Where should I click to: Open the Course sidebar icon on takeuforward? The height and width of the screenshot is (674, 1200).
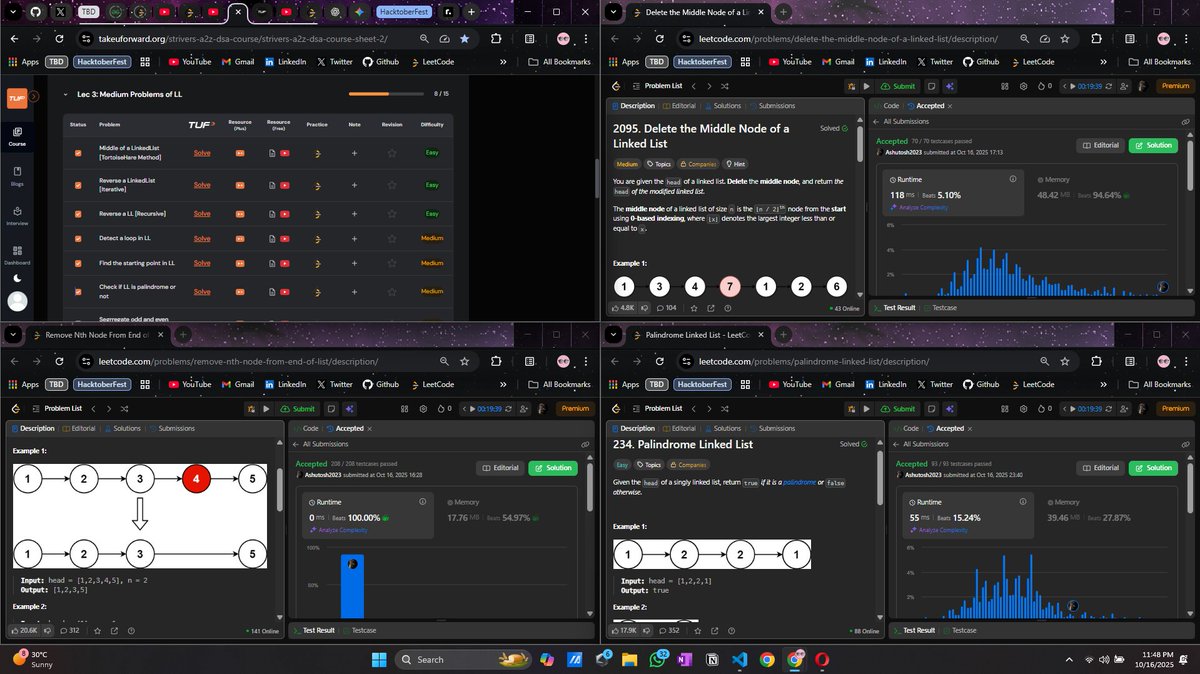coord(17,135)
